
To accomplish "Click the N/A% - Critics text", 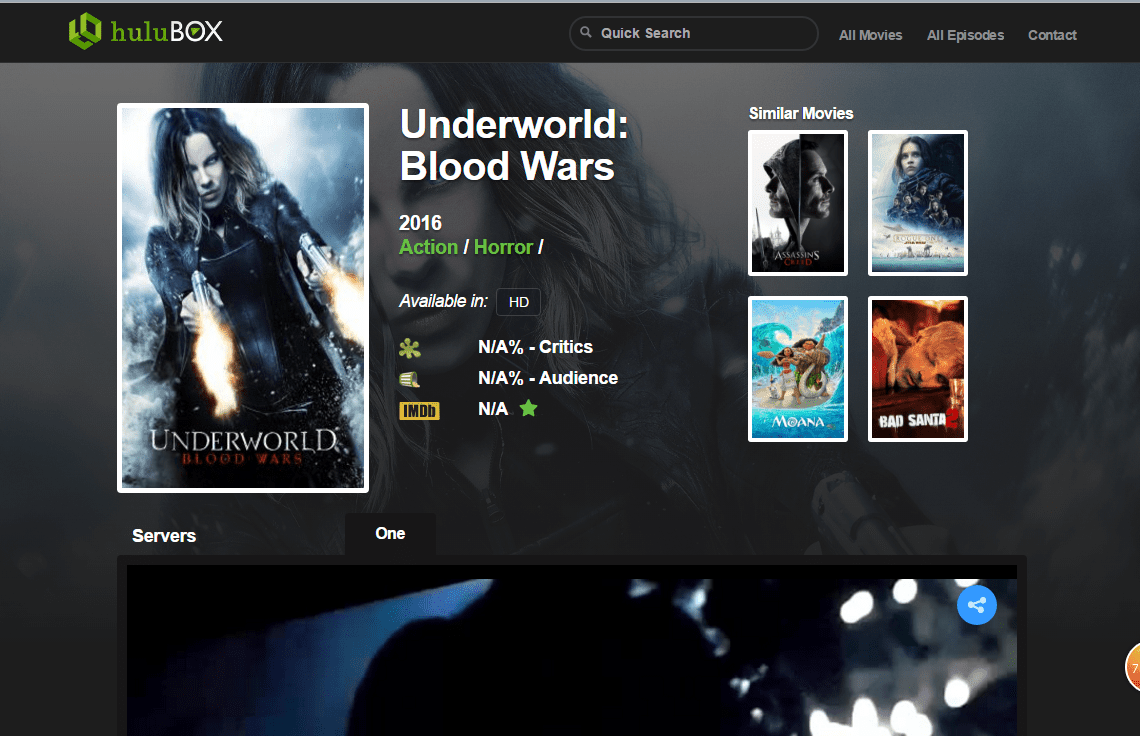I will point(535,348).
